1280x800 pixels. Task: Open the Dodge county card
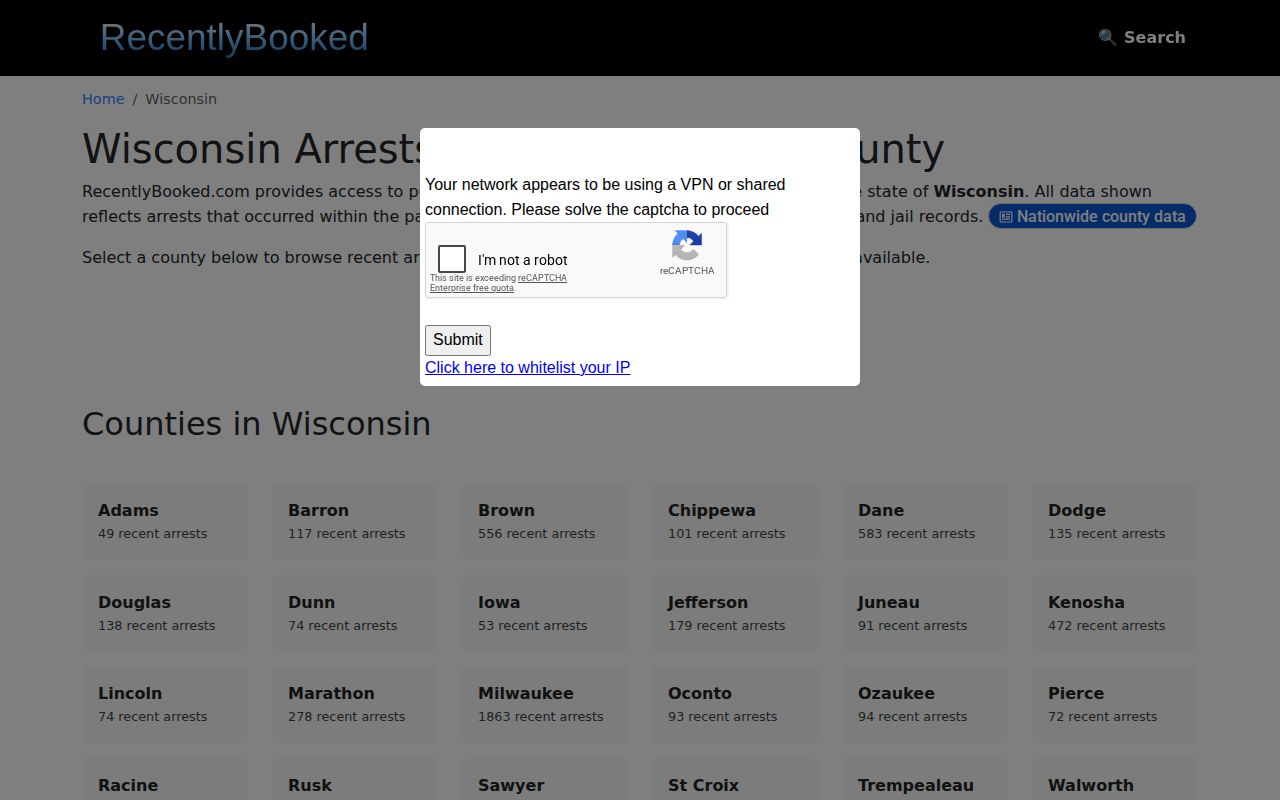[1115, 521]
